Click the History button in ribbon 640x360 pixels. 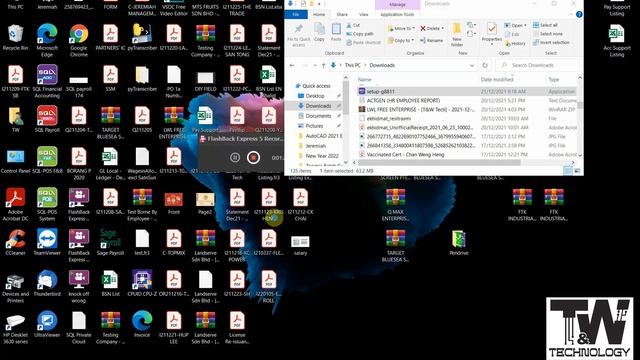(x=515, y=43)
